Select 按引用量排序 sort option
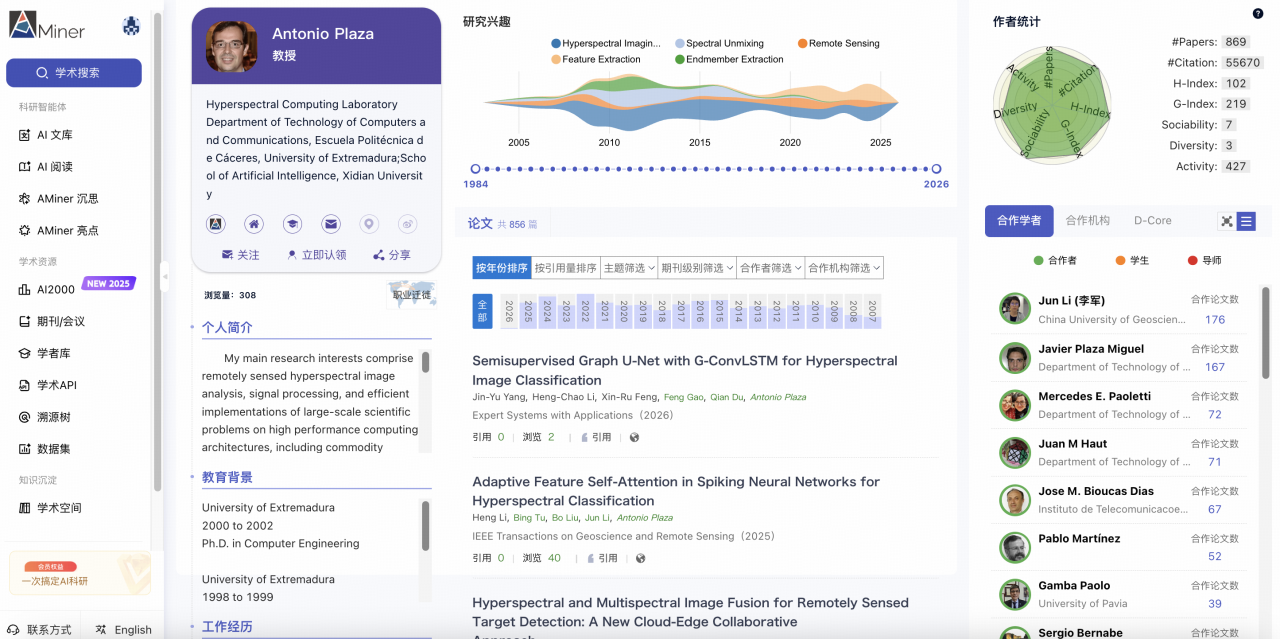The image size is (1280, 639). 565,268
